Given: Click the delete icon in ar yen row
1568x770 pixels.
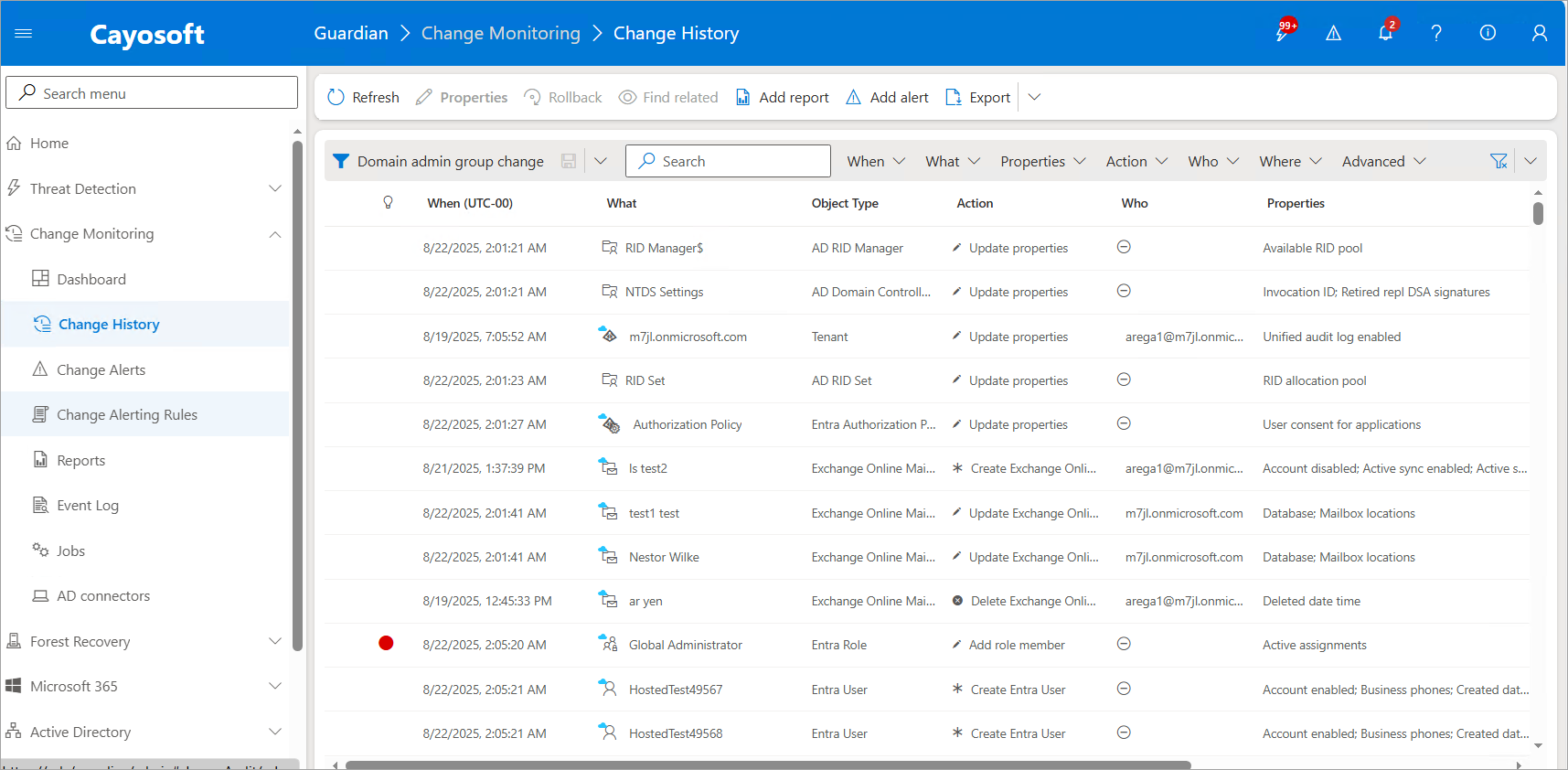Looking at the screenshot, I should tap(957, 601).
